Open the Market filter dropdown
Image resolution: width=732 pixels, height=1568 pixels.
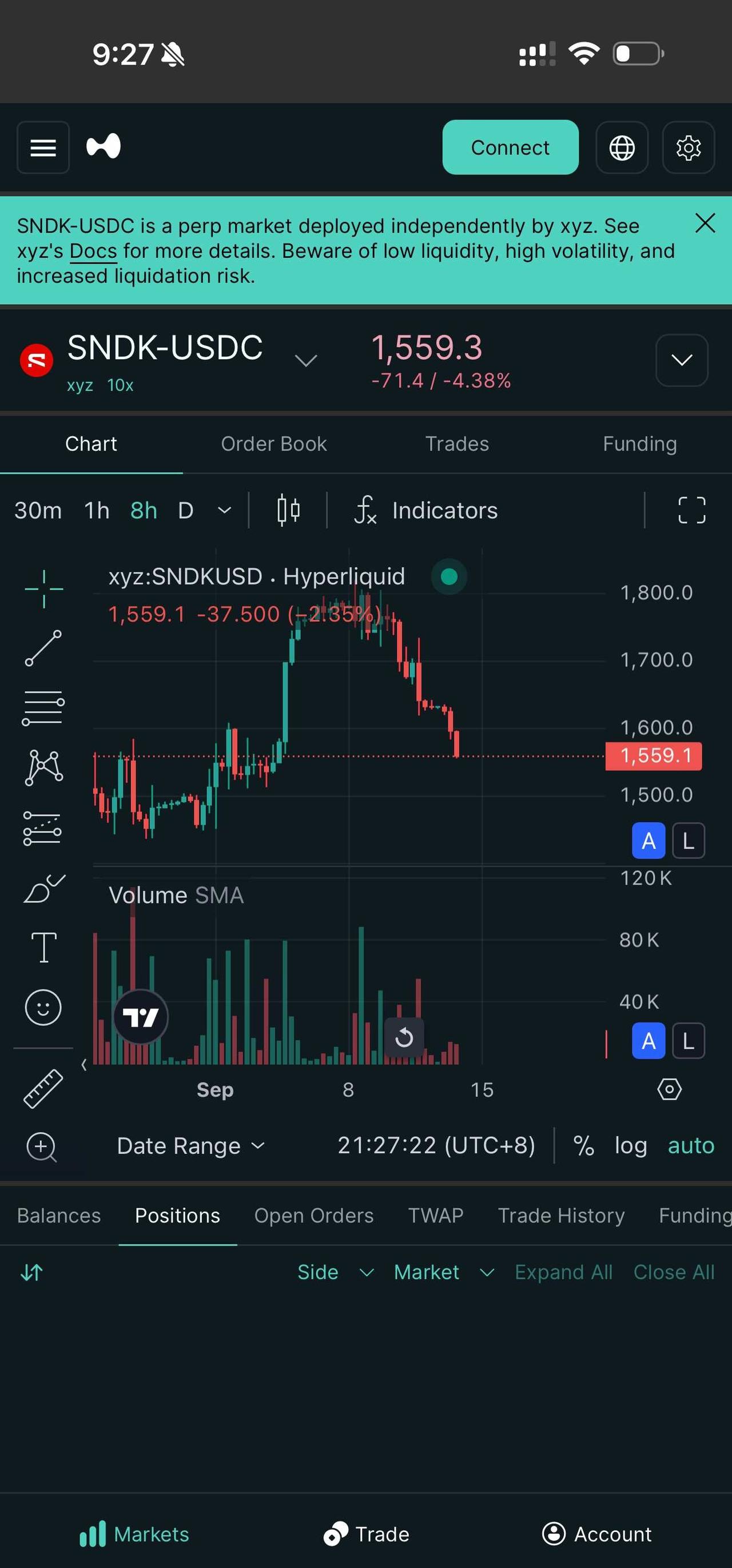click(444, 1272)
